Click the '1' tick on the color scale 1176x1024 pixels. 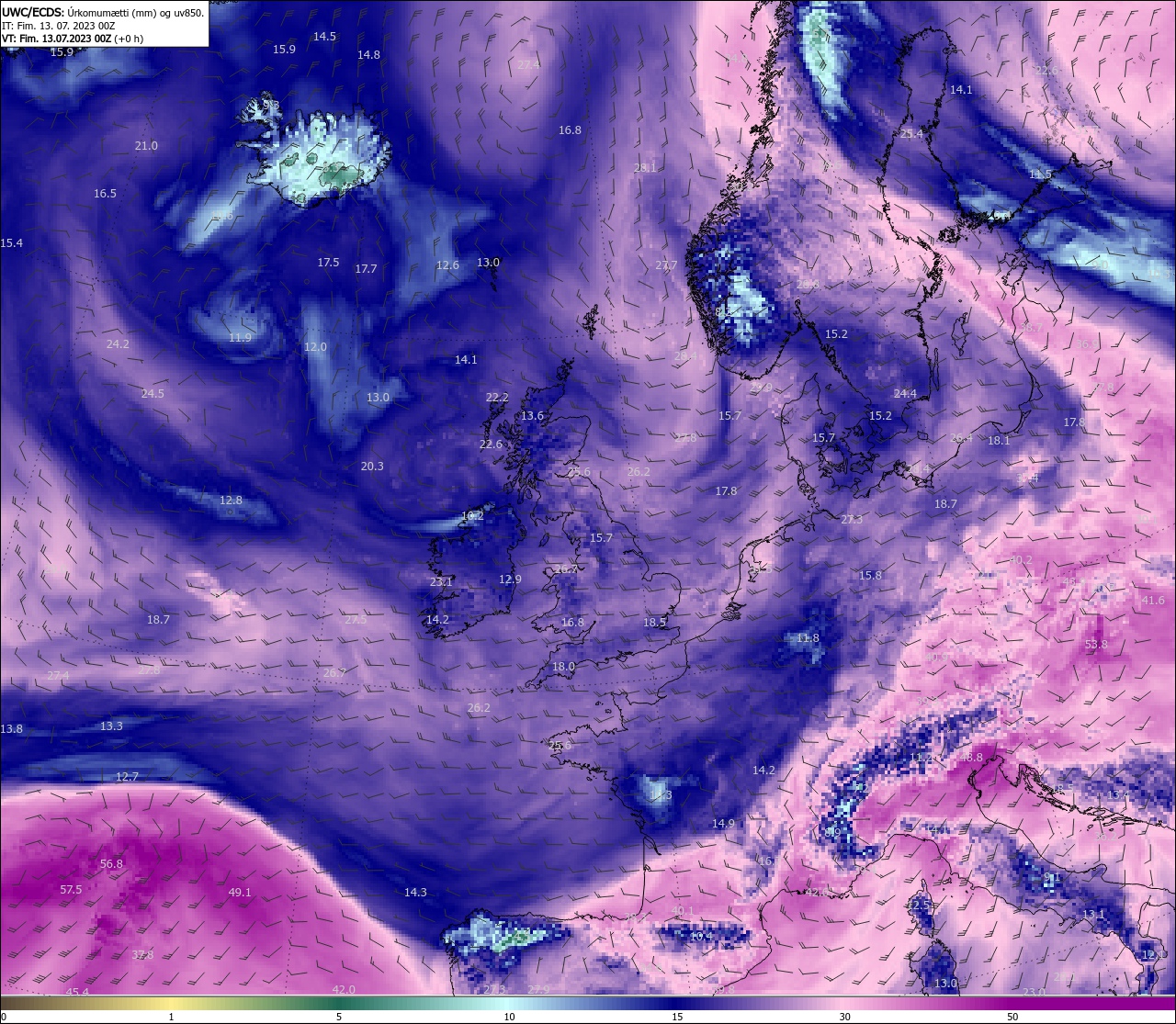(x=172, y=1017)
